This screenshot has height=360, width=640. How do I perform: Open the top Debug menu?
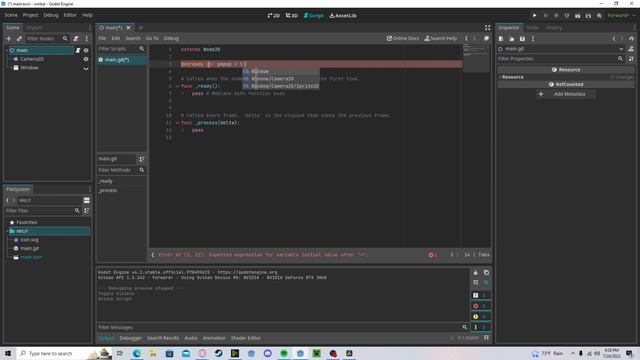click(51, 15)
